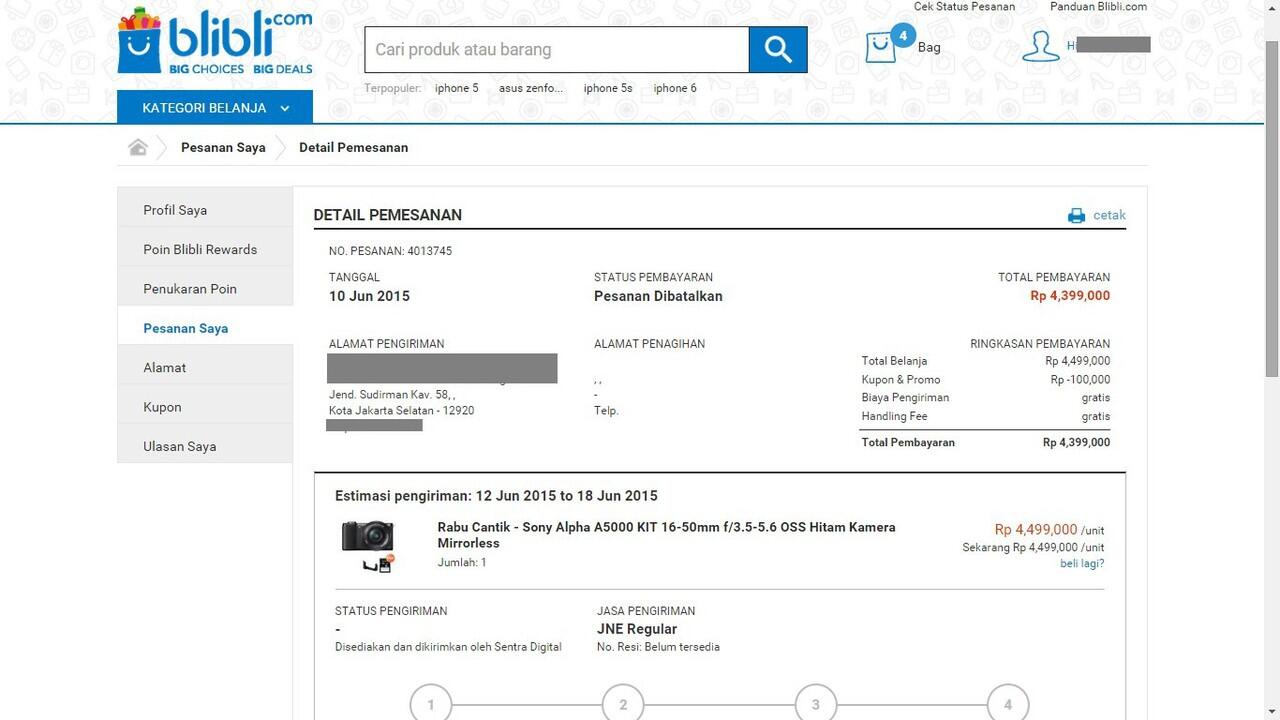The height and width of the screenshot is (720, 1280).
Task: Click Cek Status Pesanan link
Action: (964, 7)
